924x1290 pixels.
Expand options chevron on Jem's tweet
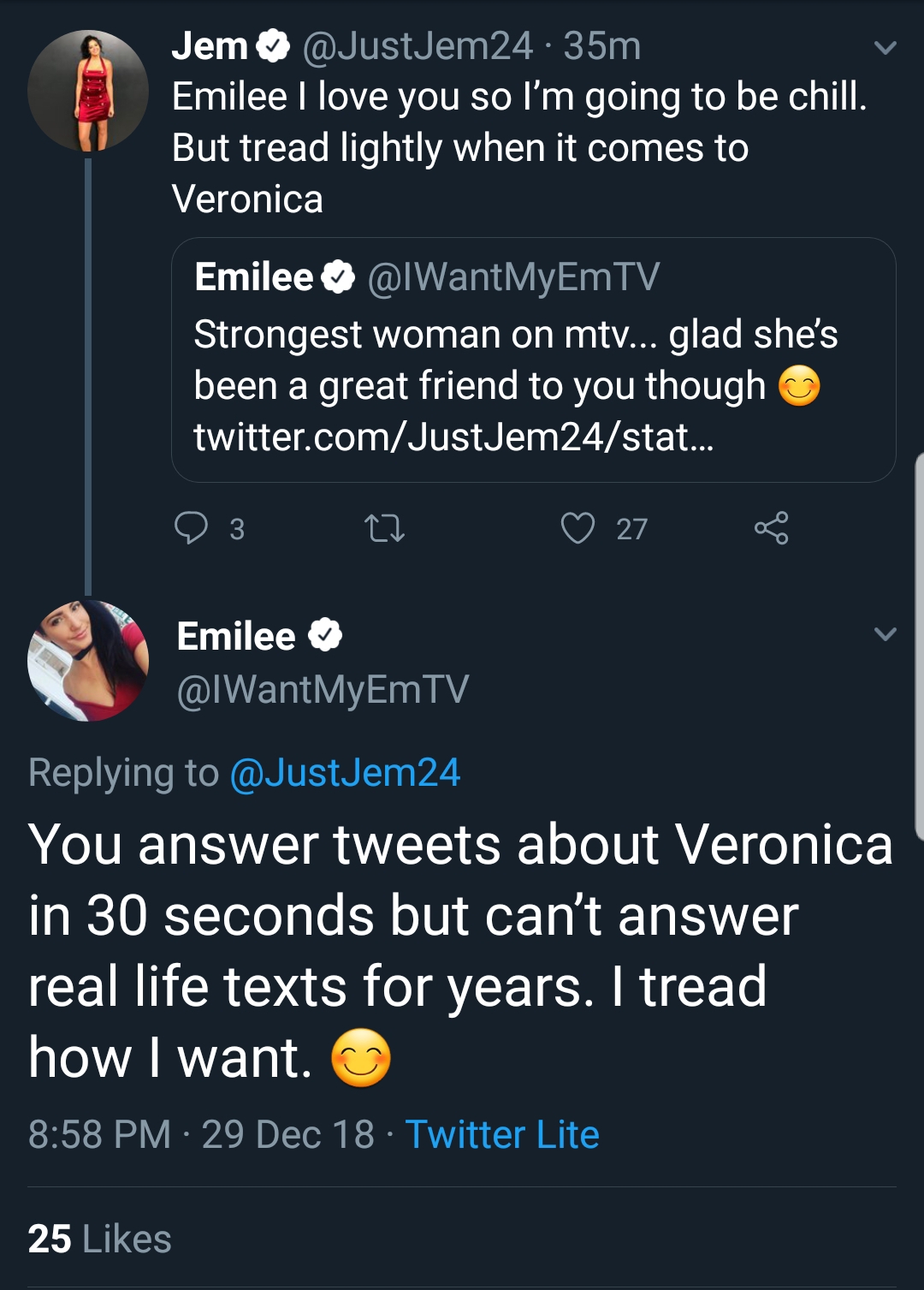885,48
